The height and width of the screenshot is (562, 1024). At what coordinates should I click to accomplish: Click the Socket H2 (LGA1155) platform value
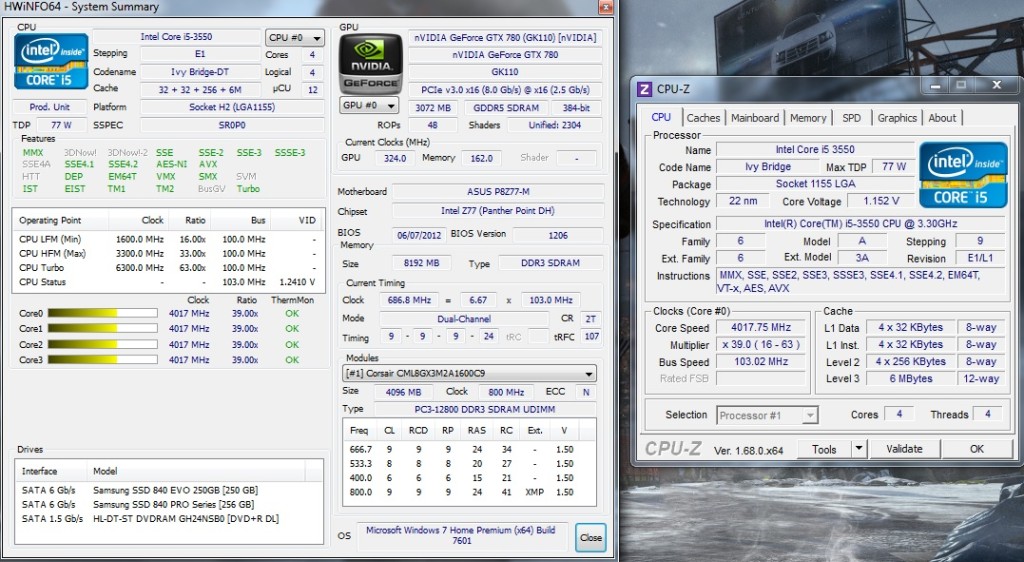click(x=232, y=107)
